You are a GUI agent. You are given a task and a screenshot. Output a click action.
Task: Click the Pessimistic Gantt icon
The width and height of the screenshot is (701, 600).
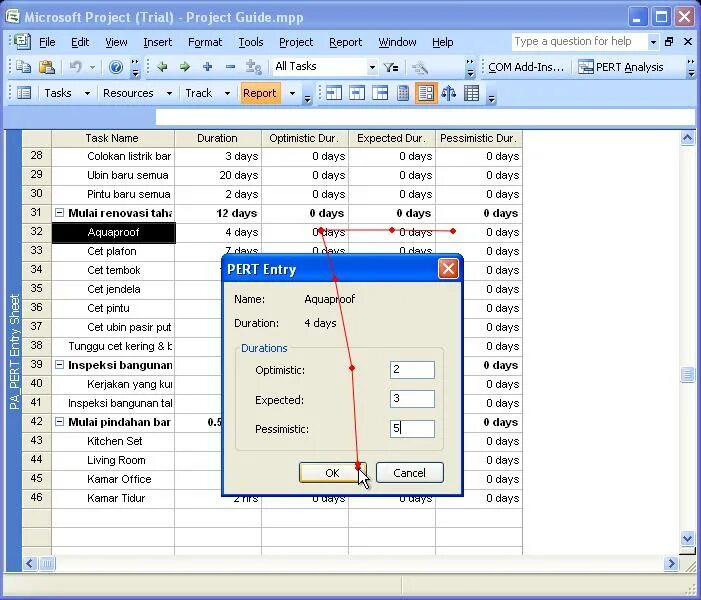click(x=380, y=93)
